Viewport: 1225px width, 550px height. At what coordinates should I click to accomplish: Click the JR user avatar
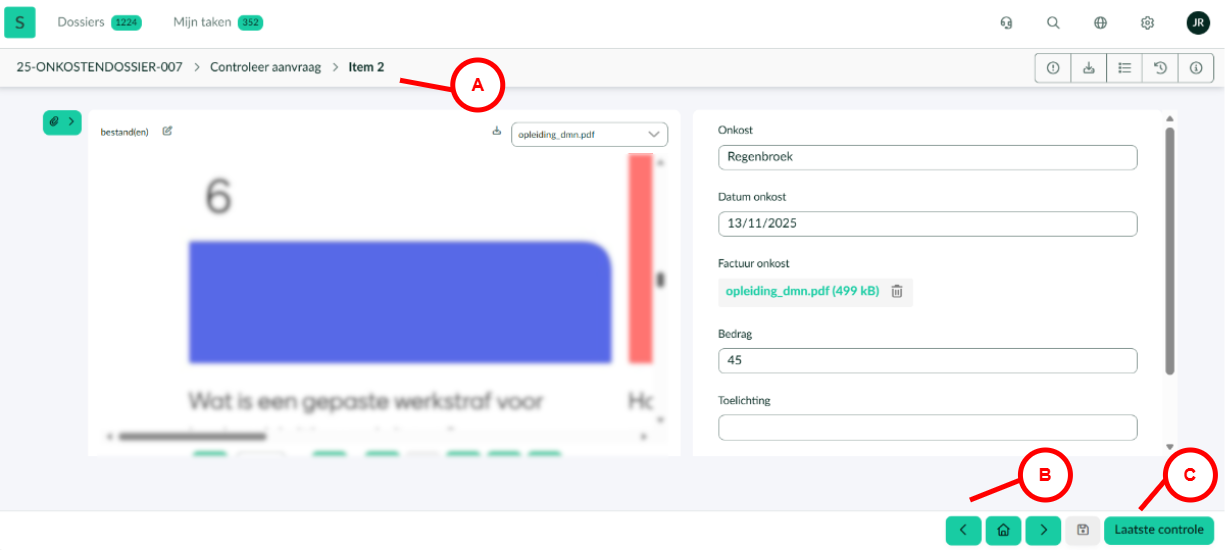coord(1197,23)
